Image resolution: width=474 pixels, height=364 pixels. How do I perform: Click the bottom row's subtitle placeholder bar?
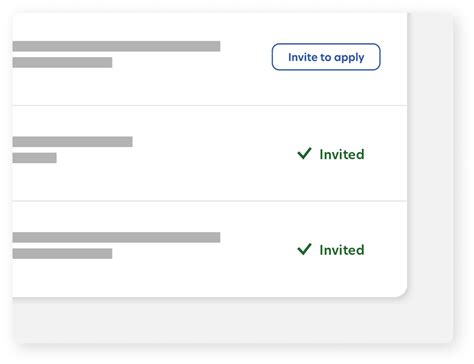[62, 254]
